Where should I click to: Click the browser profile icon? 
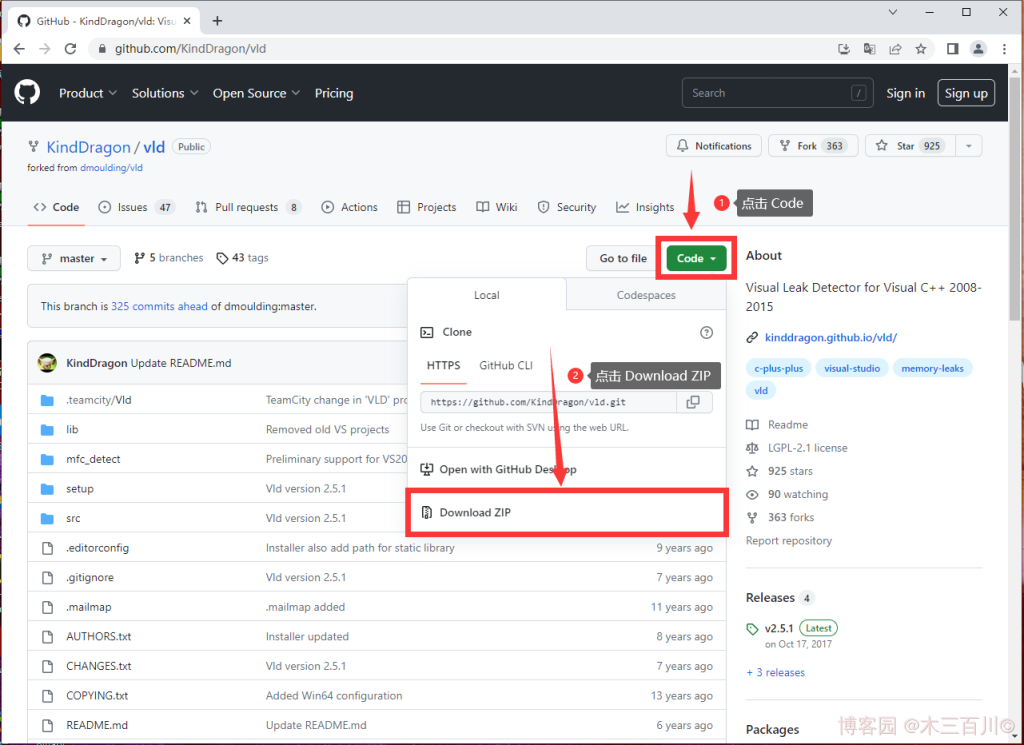(x=978, y=48)
